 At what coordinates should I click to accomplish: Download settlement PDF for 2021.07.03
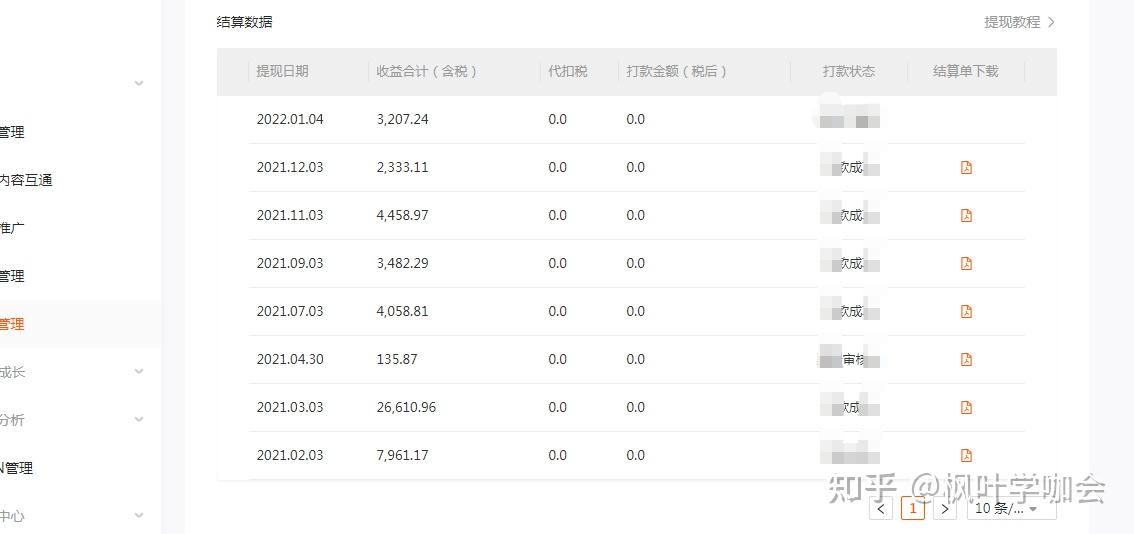[x=966, y=311]
